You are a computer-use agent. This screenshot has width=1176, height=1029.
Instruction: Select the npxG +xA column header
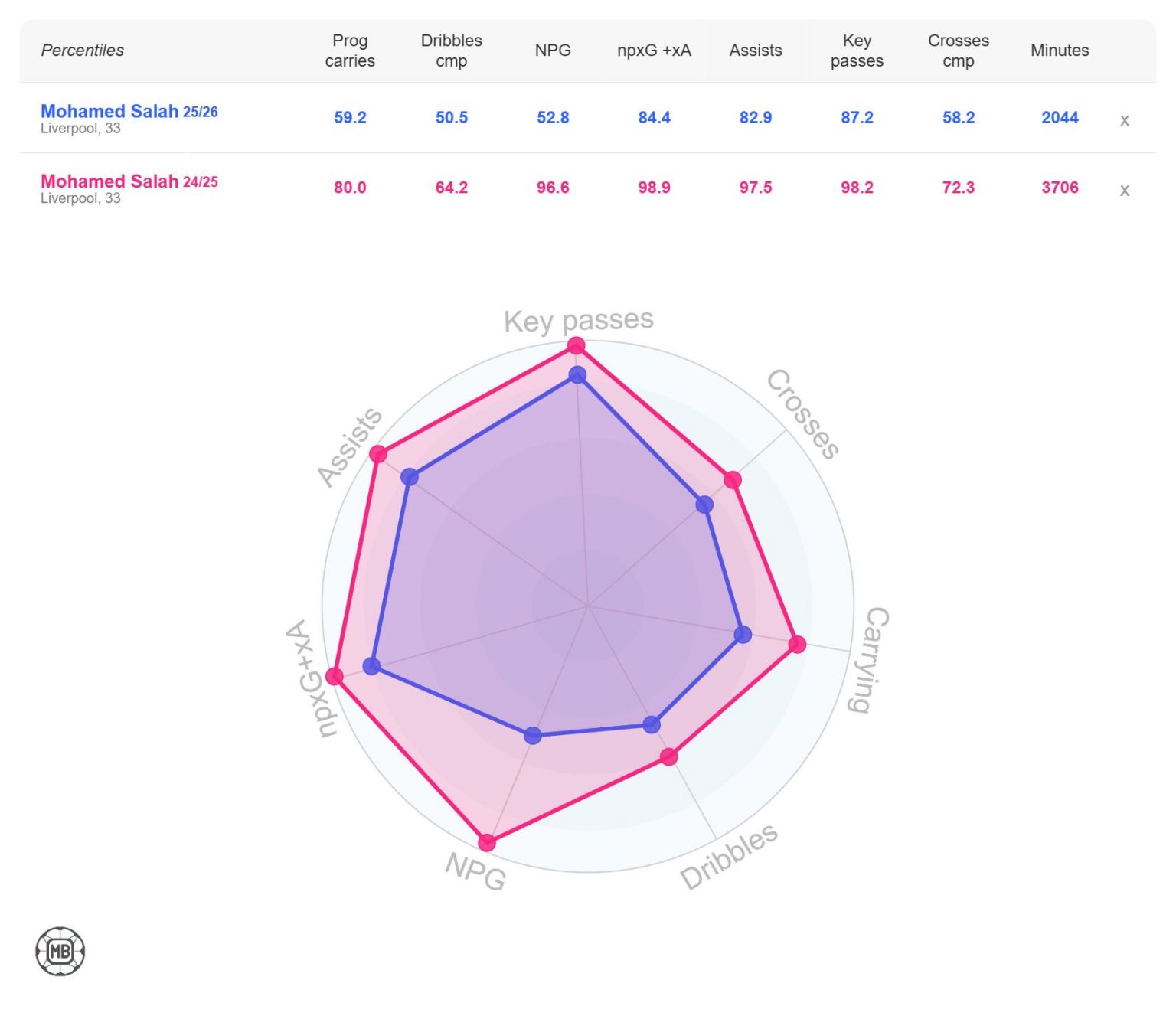654,51
